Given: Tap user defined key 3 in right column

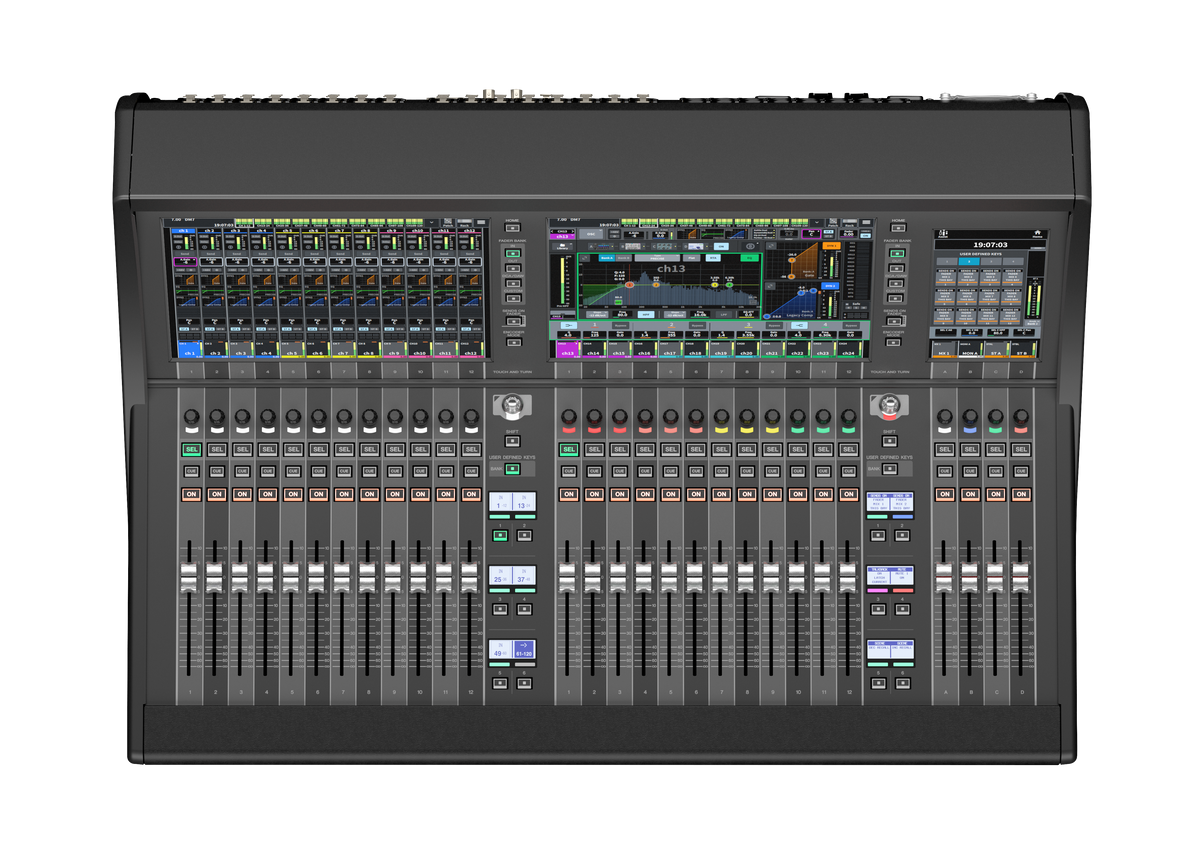Looking at the screenshot, I should [878, 610].
